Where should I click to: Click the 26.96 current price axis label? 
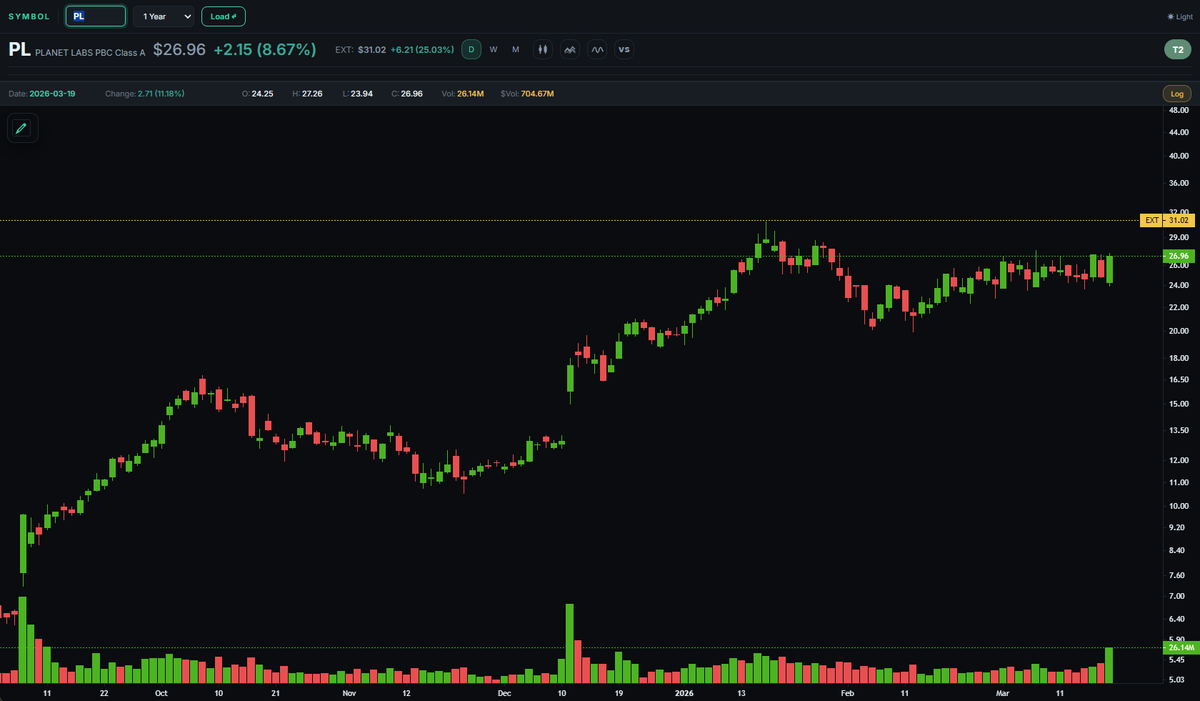coord(1179,256)
